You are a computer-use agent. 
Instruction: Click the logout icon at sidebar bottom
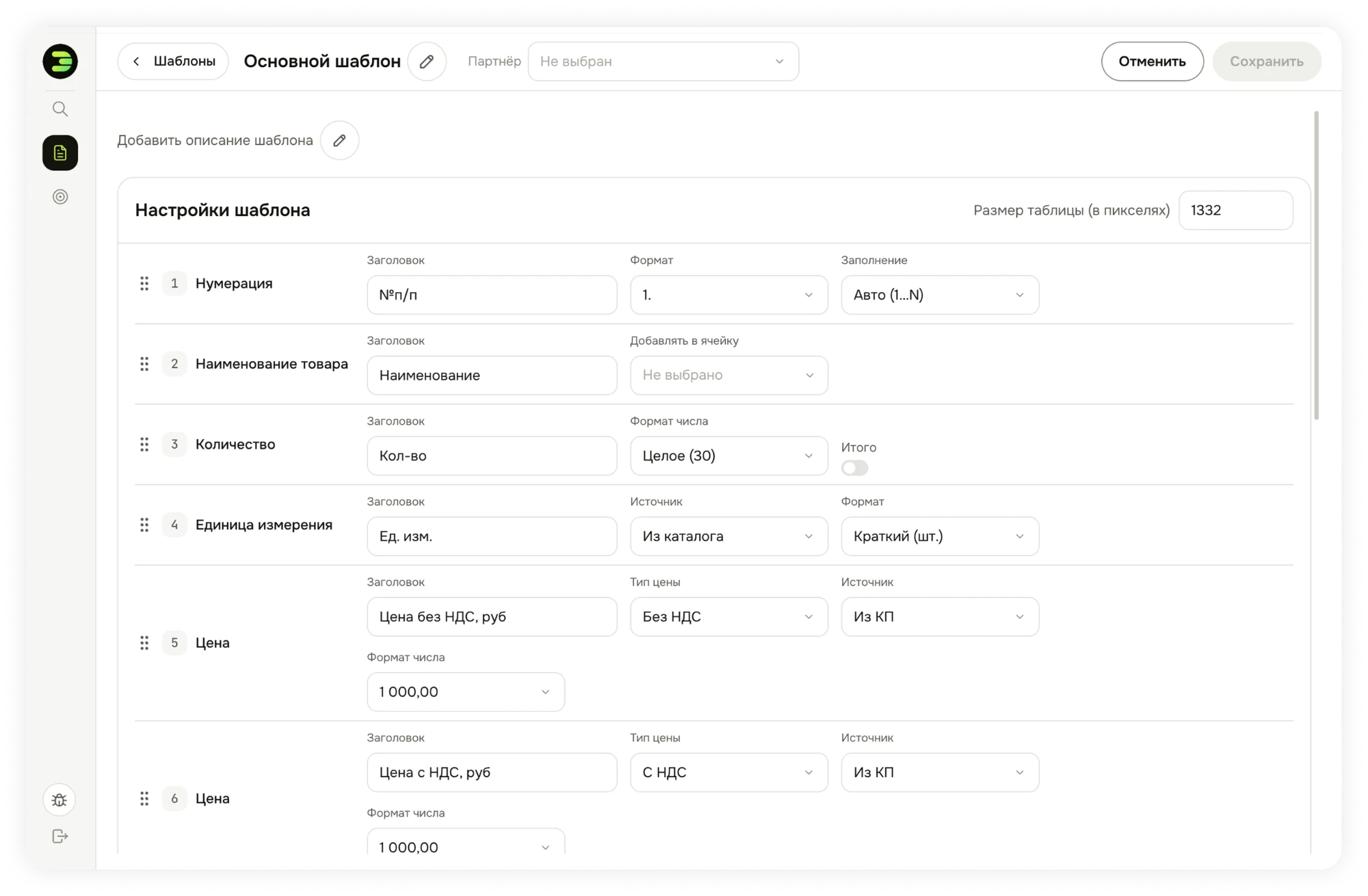pos(60,836)
